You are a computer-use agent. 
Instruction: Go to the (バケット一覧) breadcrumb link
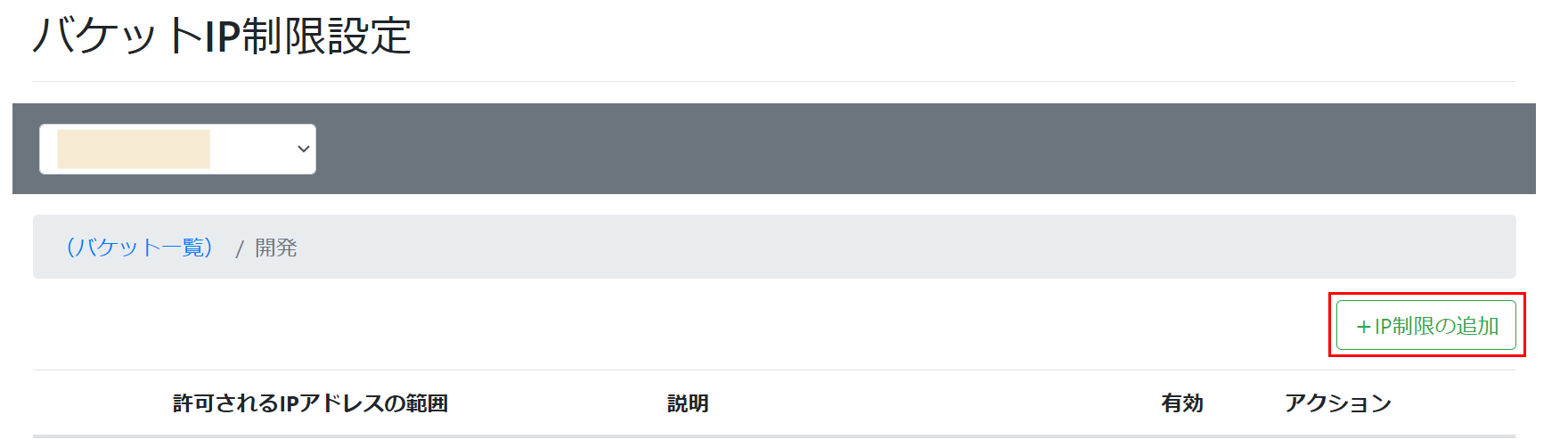tap(140, 247)
